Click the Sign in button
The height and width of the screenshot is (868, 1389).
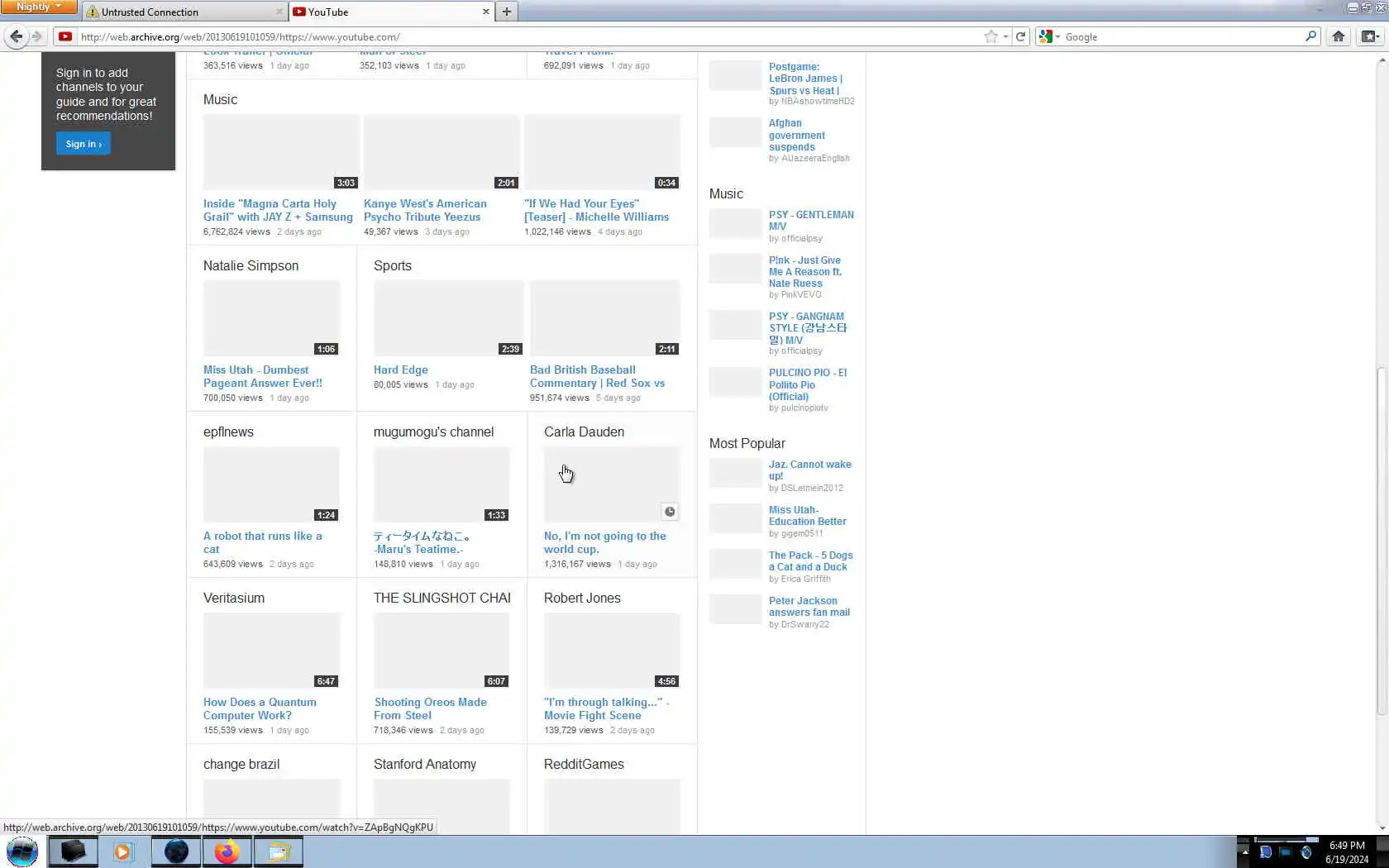pos(84,144)
